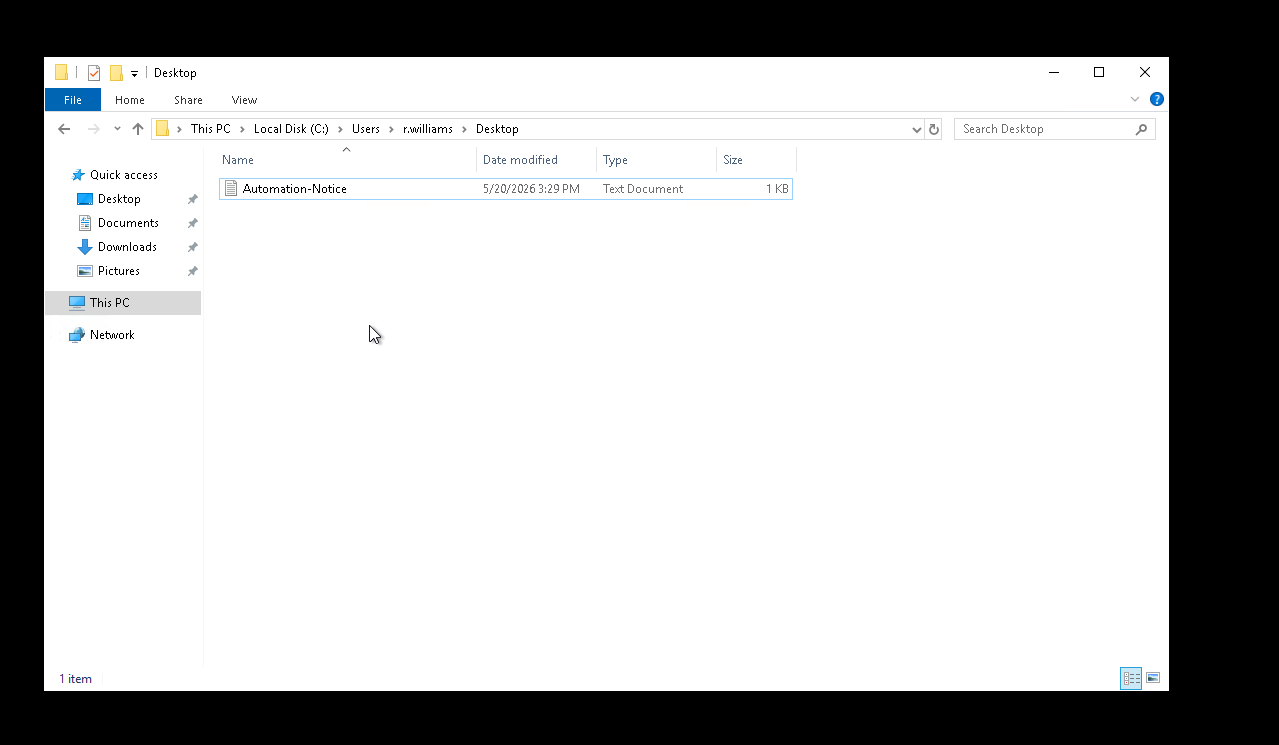Select Quick access in navigation pane

pyautogui.click(x=124, y=175)
